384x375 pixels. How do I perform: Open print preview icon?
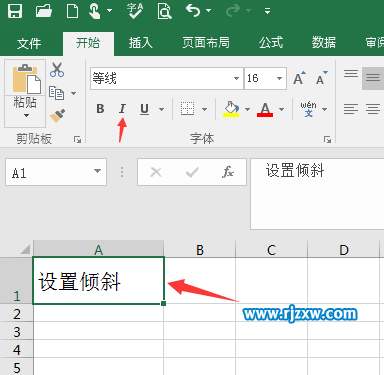(x=164, y=11)
